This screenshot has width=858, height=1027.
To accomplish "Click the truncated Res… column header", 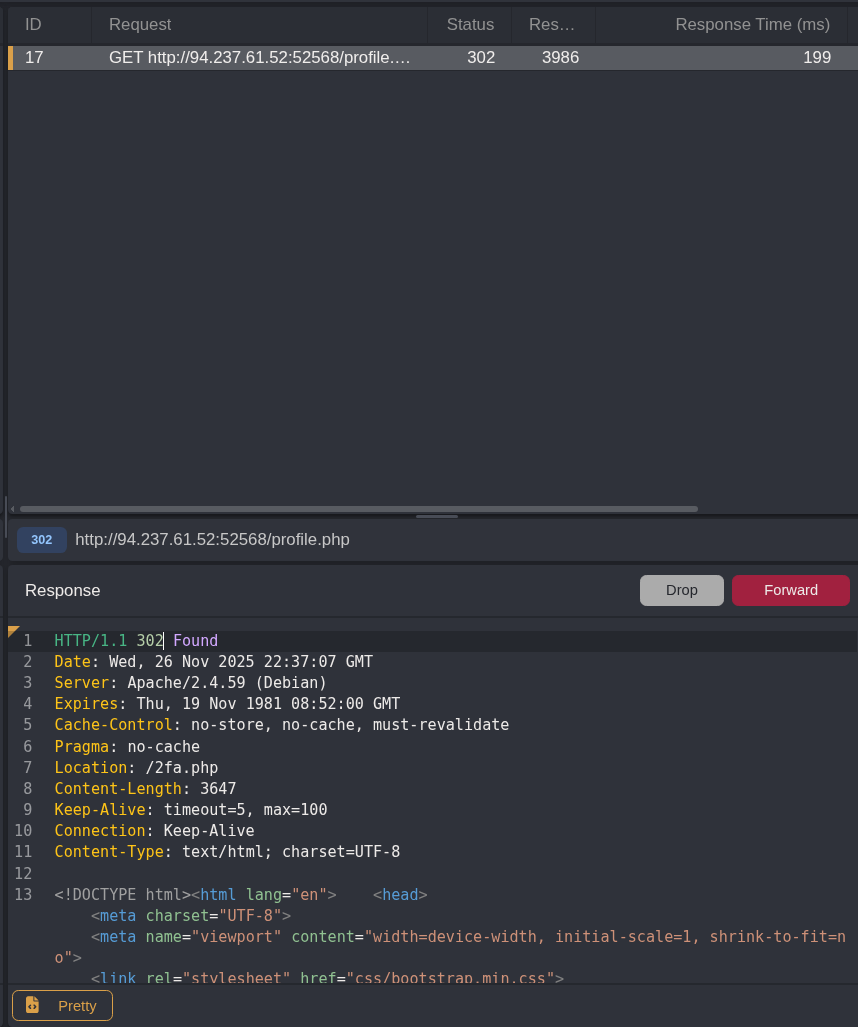I will pyautogui.click(x=552, y=24).
